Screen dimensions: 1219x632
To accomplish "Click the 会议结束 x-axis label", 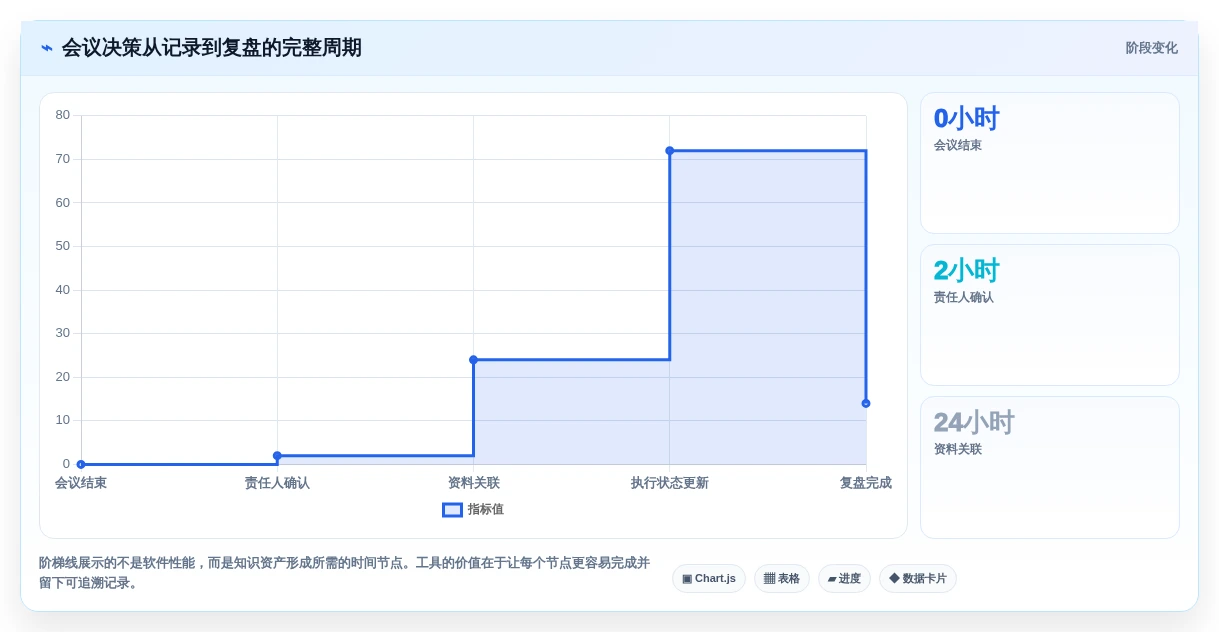I will (81, 483).
